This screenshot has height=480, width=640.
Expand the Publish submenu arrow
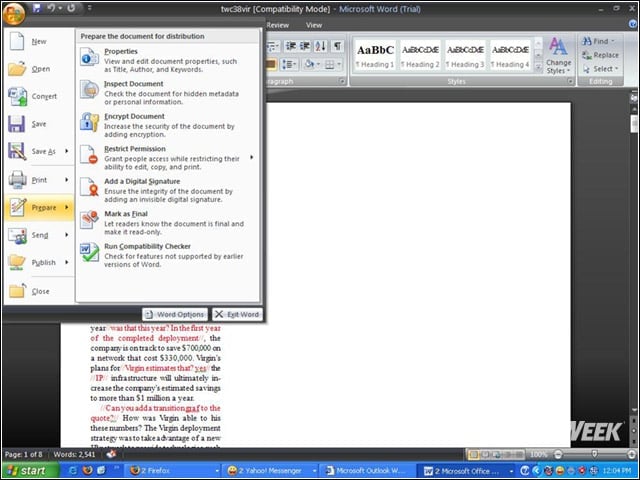tap(67, 262)
